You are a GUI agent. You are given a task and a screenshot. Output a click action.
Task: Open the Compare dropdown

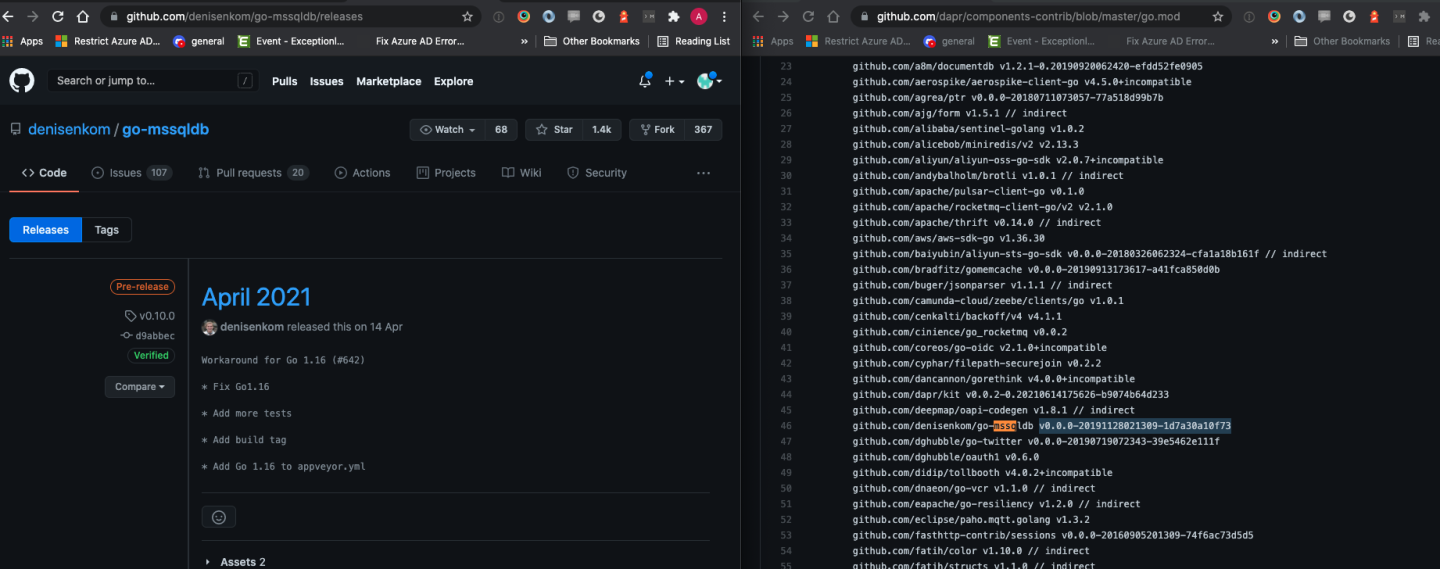tap(140, 387)
